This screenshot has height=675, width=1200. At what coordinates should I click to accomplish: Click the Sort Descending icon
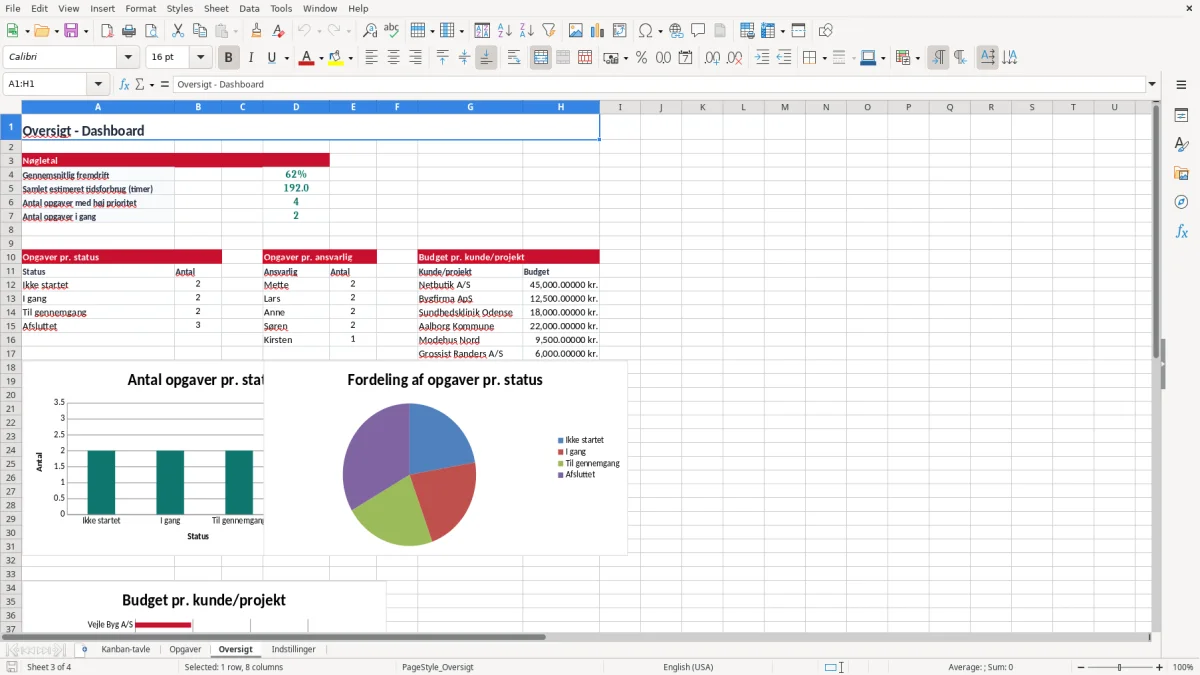[527, 31]
